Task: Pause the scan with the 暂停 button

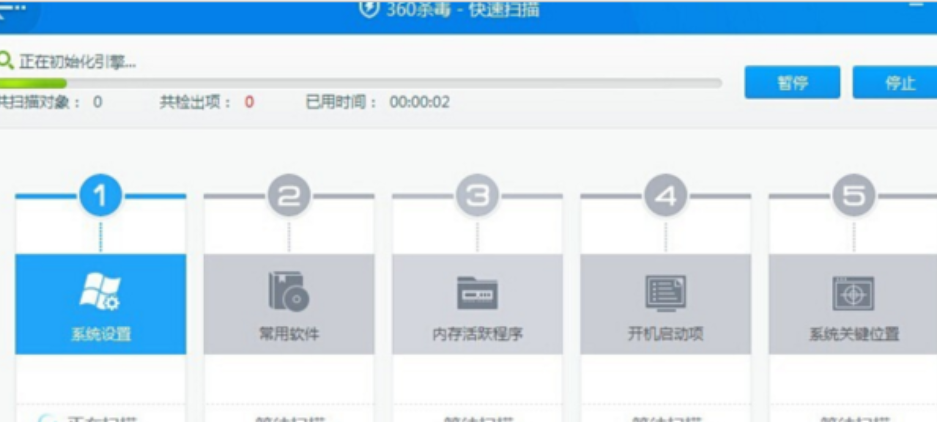Action: tap(792, 83)
